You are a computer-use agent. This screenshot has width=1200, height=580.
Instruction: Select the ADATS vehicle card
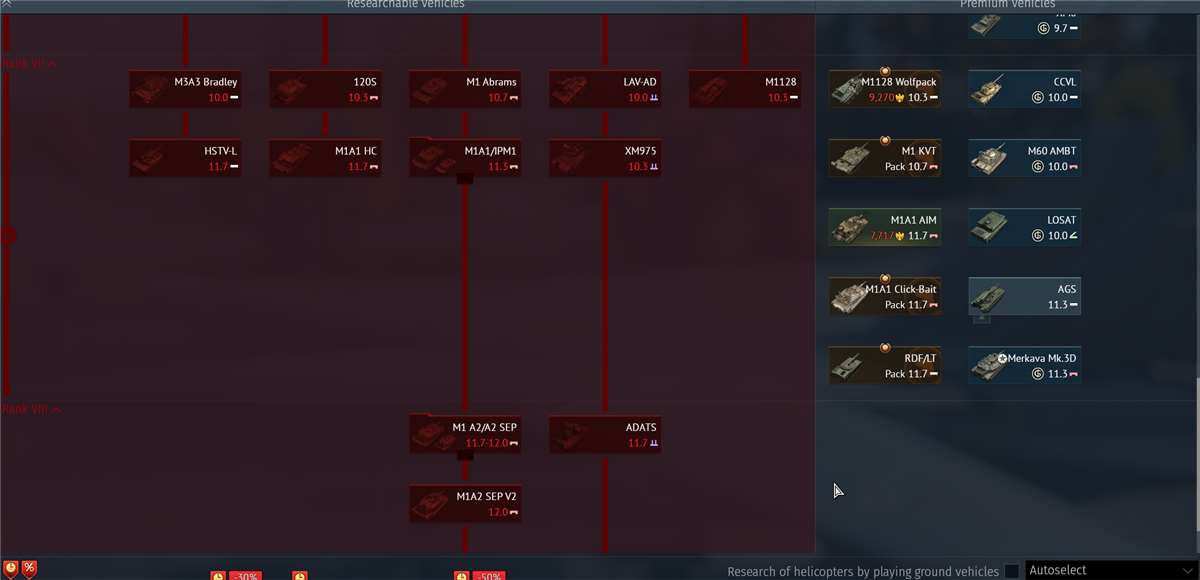[605, 434]
